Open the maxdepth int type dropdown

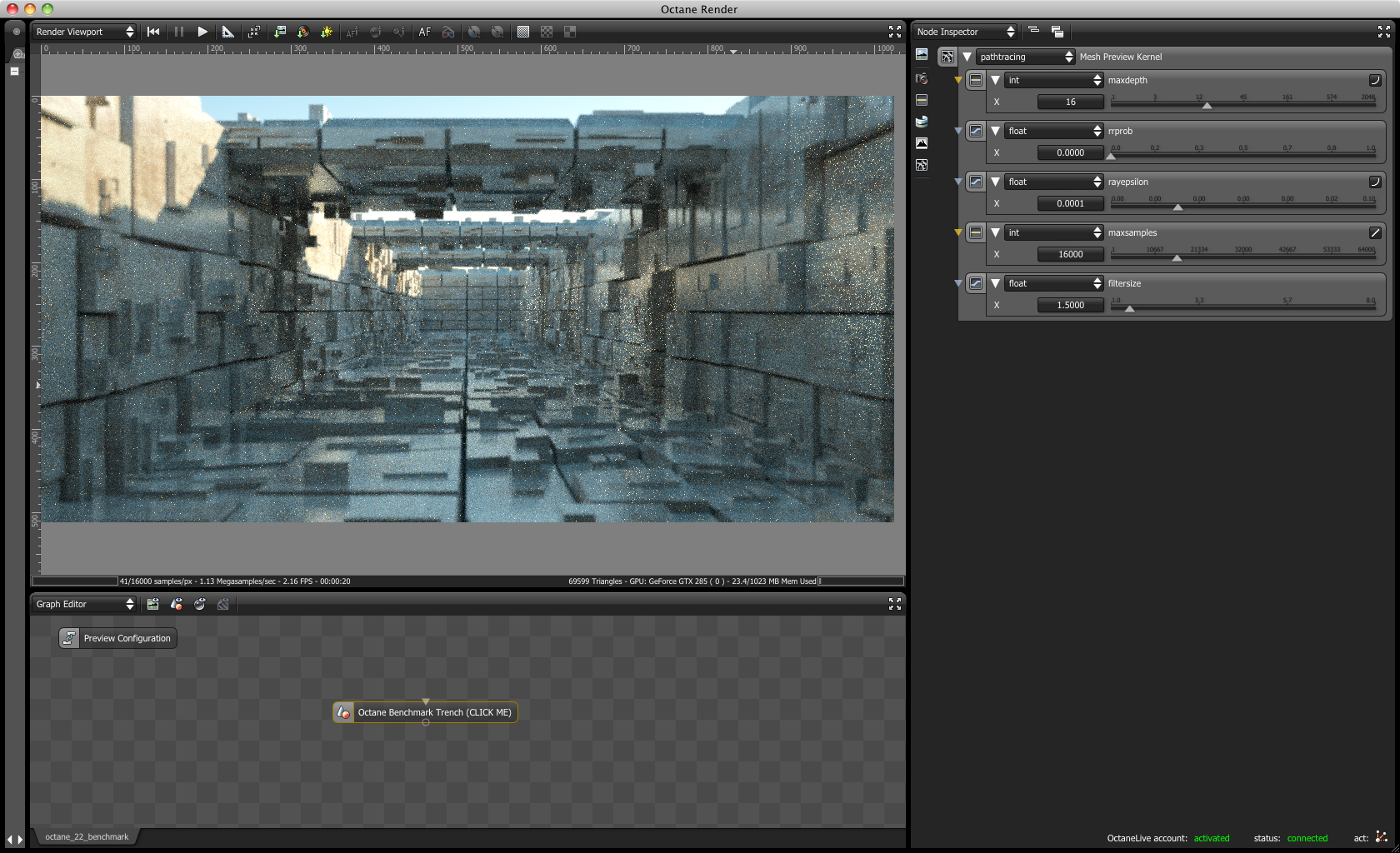[1054, 80]
